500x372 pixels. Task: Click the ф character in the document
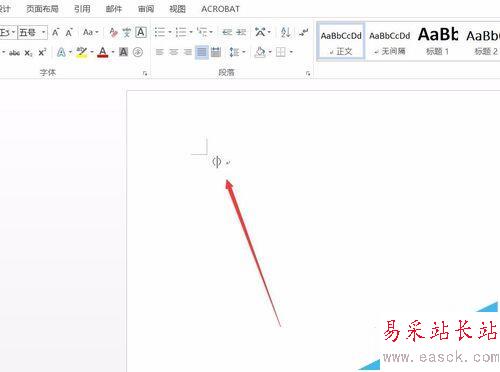(x=217, y=162)
